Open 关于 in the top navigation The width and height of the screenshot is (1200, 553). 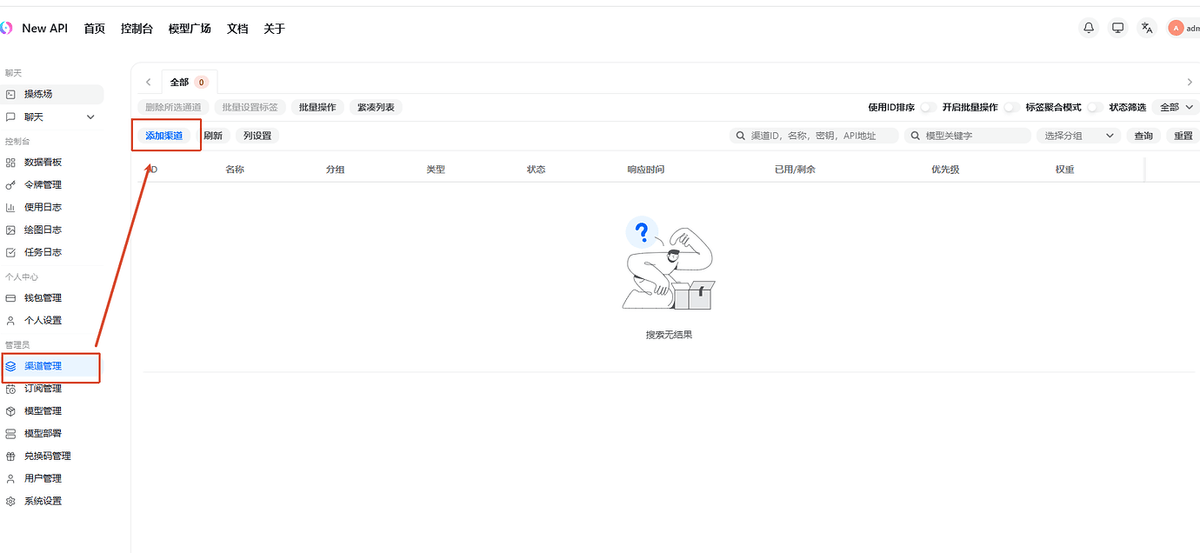[x=274, y=28]
